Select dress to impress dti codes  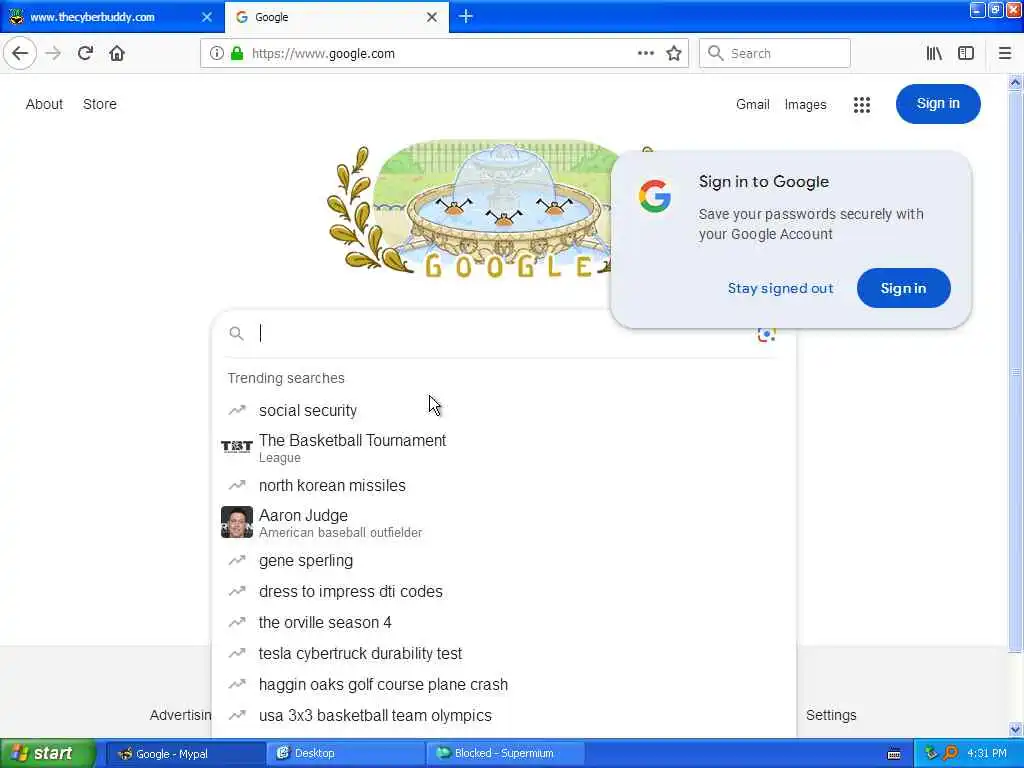point(503,591)
